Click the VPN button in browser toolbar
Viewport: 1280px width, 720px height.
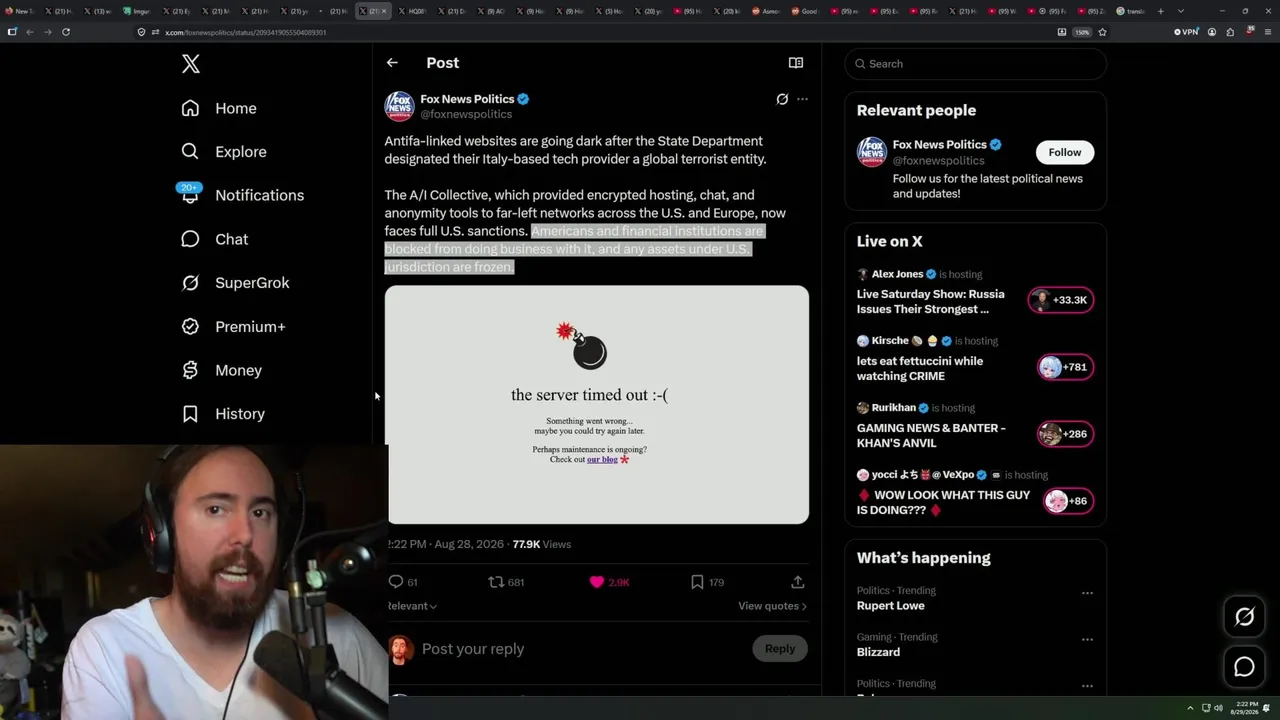tap(1186, 32)
